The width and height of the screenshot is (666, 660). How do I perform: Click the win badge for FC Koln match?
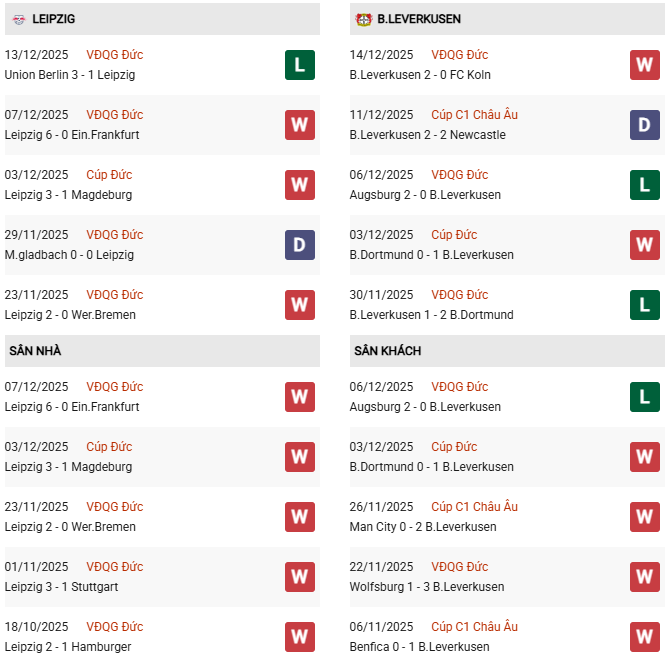coord(645,65)
